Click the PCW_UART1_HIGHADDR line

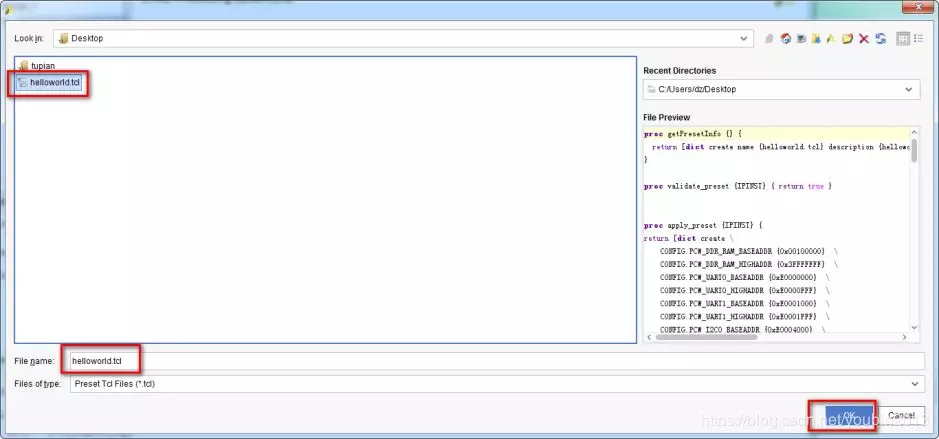tap(744, 317)
